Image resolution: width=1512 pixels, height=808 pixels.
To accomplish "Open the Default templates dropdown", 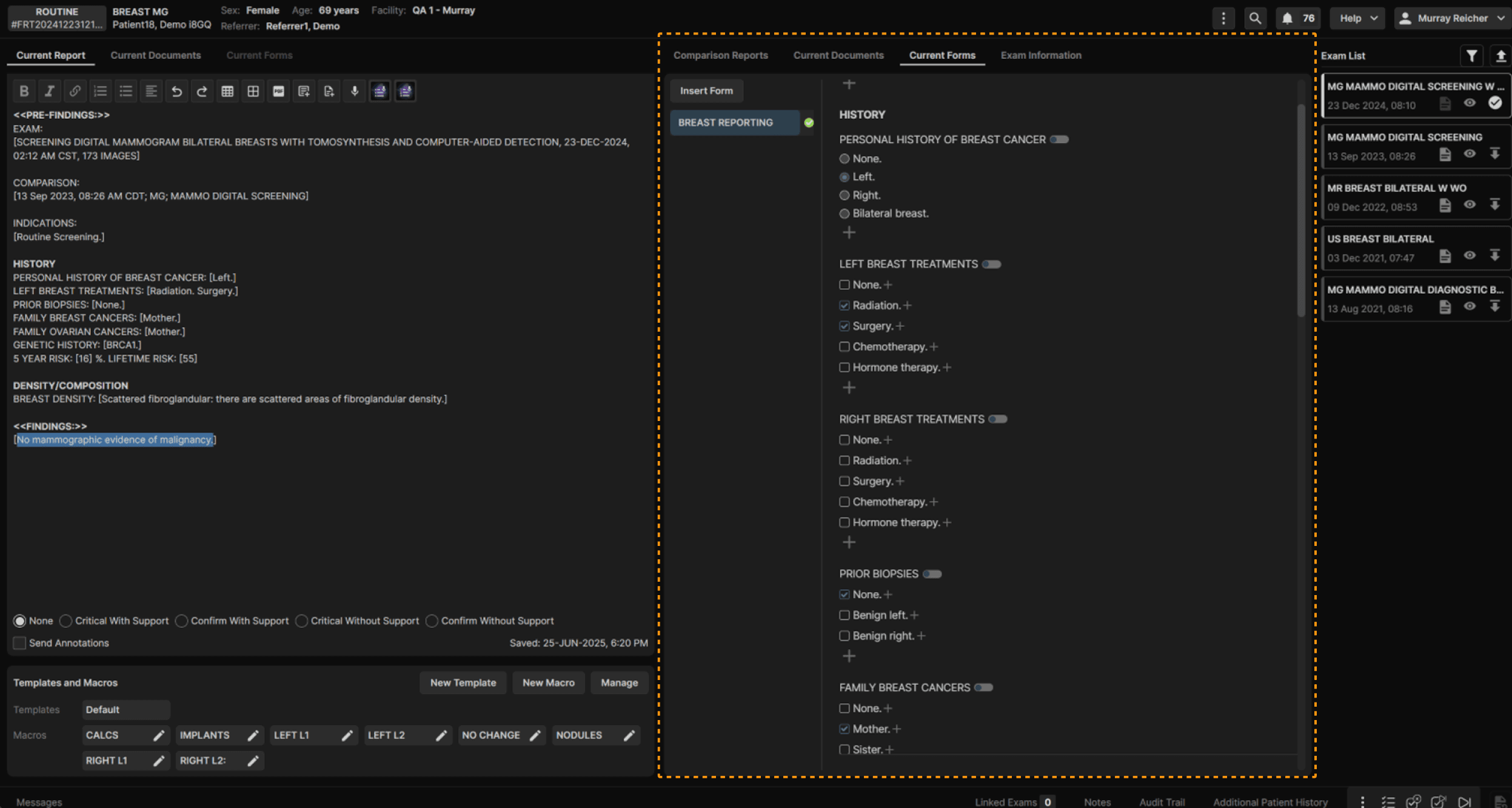I will (125, 710).
